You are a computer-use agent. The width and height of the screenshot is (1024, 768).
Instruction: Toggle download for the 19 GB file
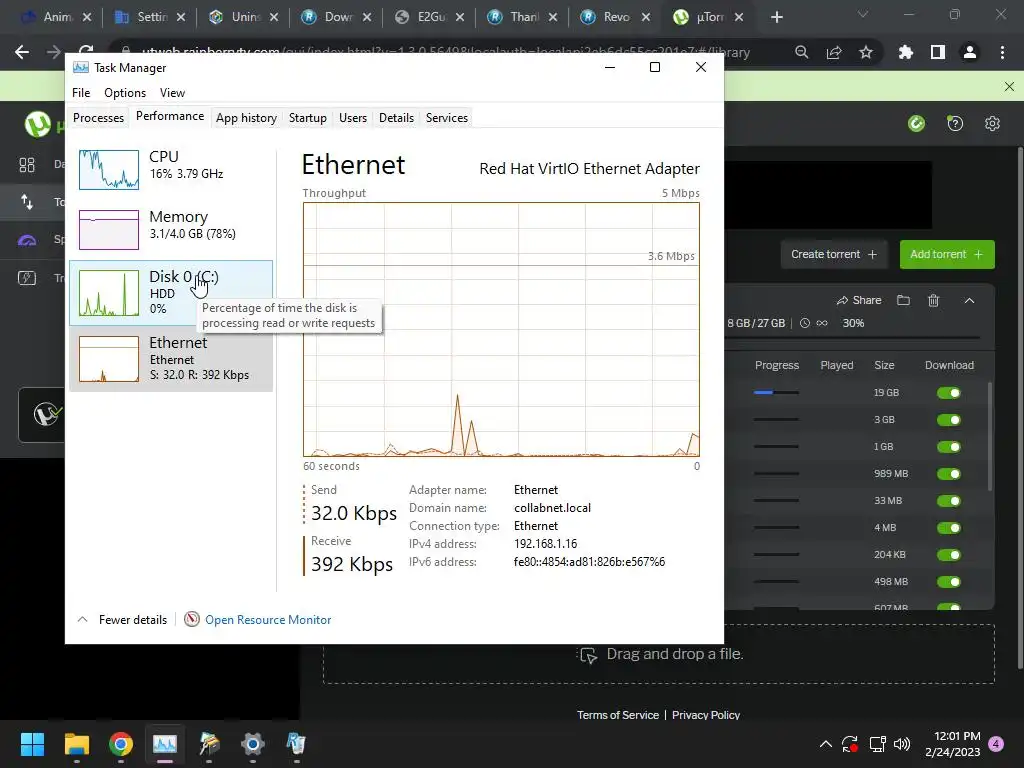click(949, 392)
